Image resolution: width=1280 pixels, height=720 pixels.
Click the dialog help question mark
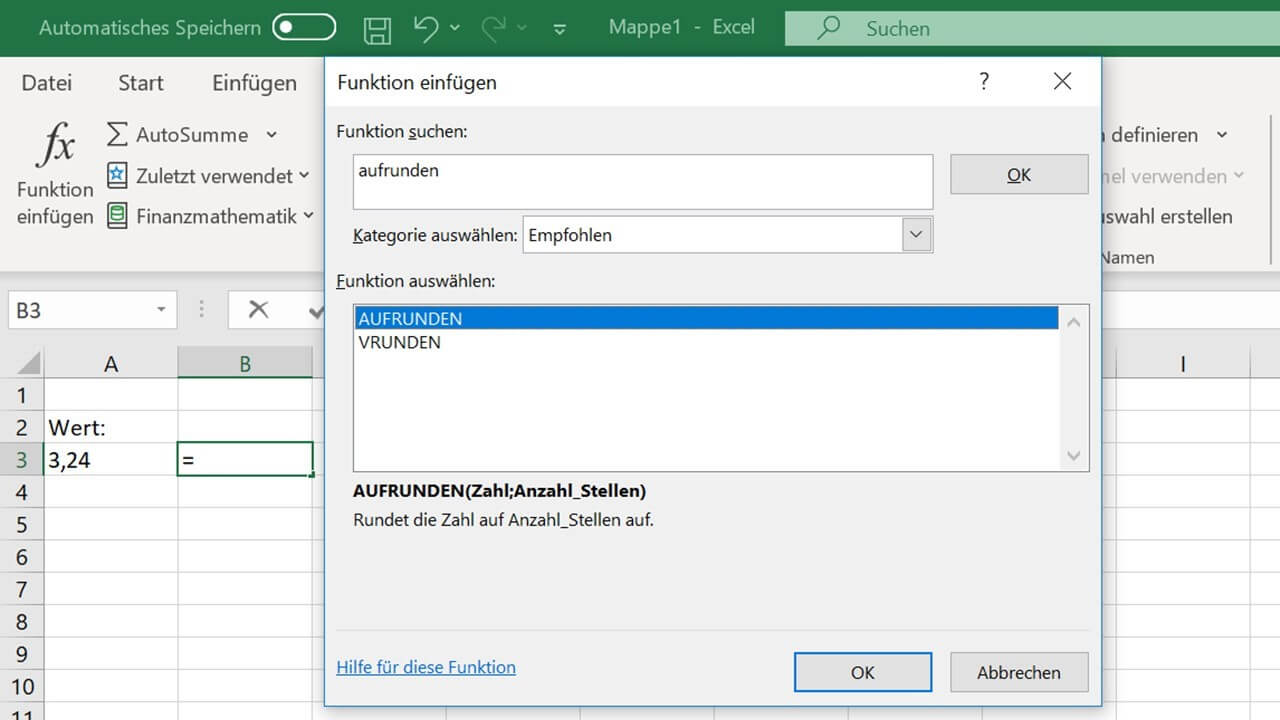pos(984,82)
